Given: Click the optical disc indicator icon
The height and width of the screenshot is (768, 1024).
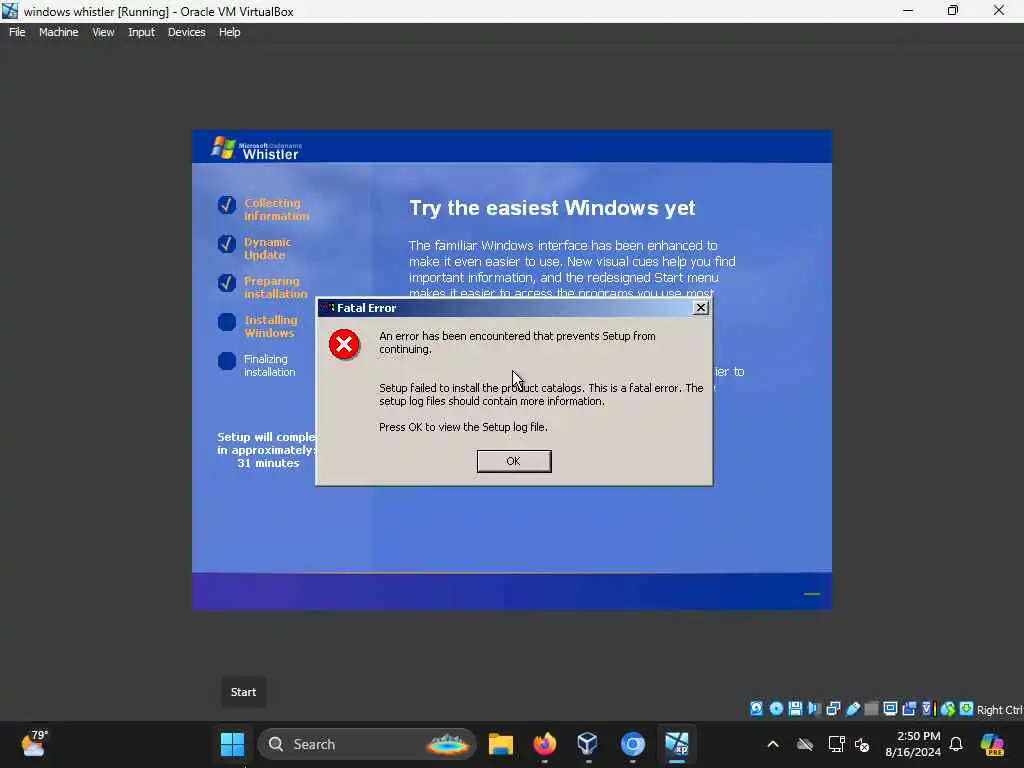Looking at the screenshot, I should (x=776, y=709).
